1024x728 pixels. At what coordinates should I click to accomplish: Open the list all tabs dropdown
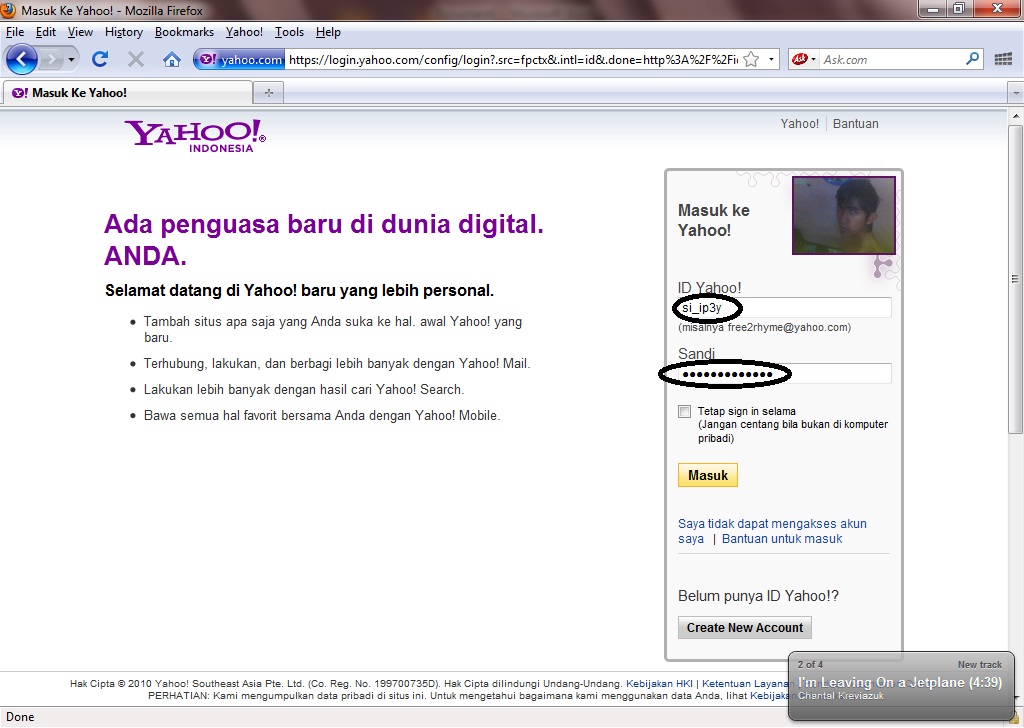point(1016,93)
